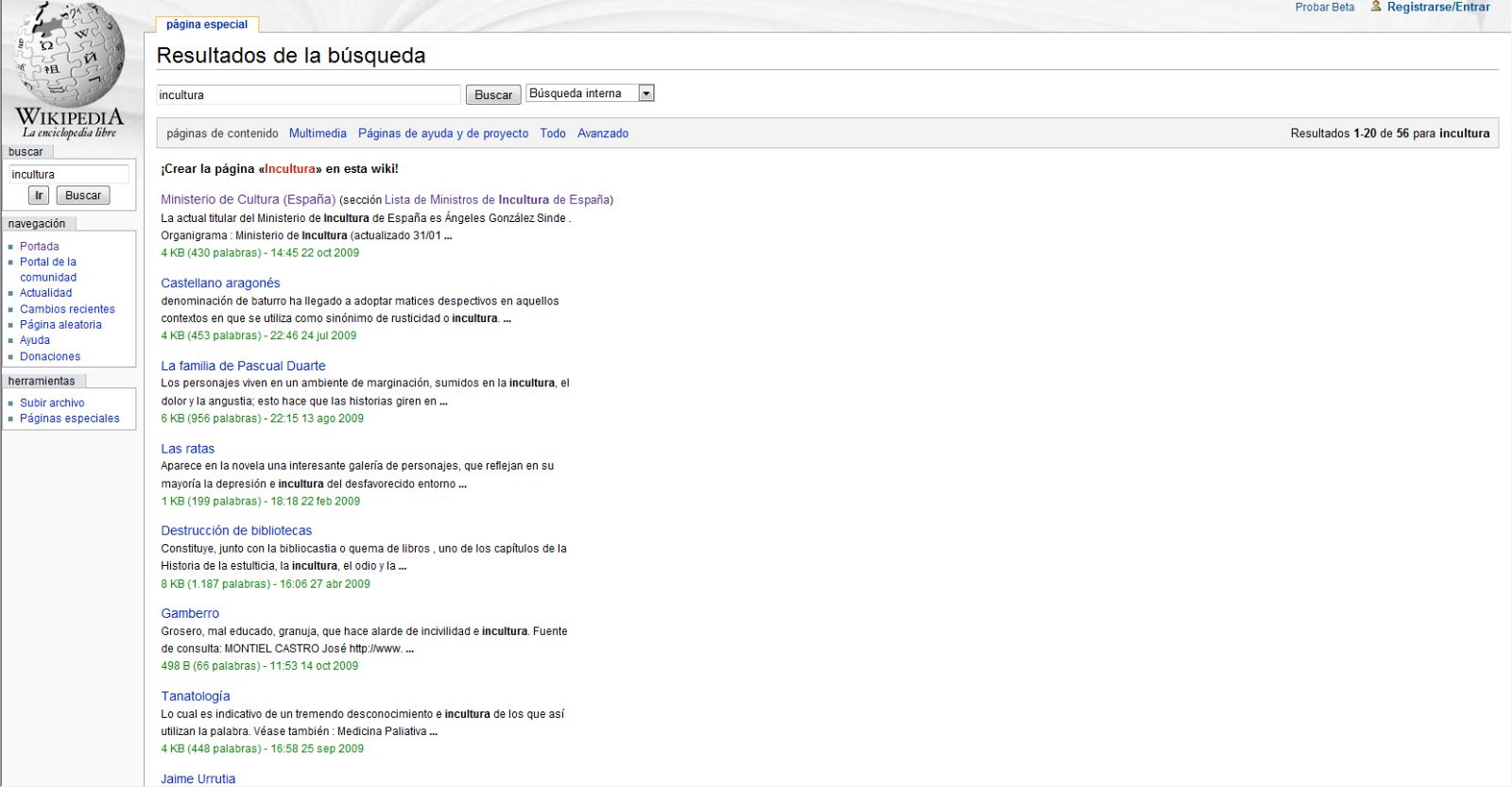Open Página aleatoria link
This screenshot has width=1512, height=787.
point(60,325)
